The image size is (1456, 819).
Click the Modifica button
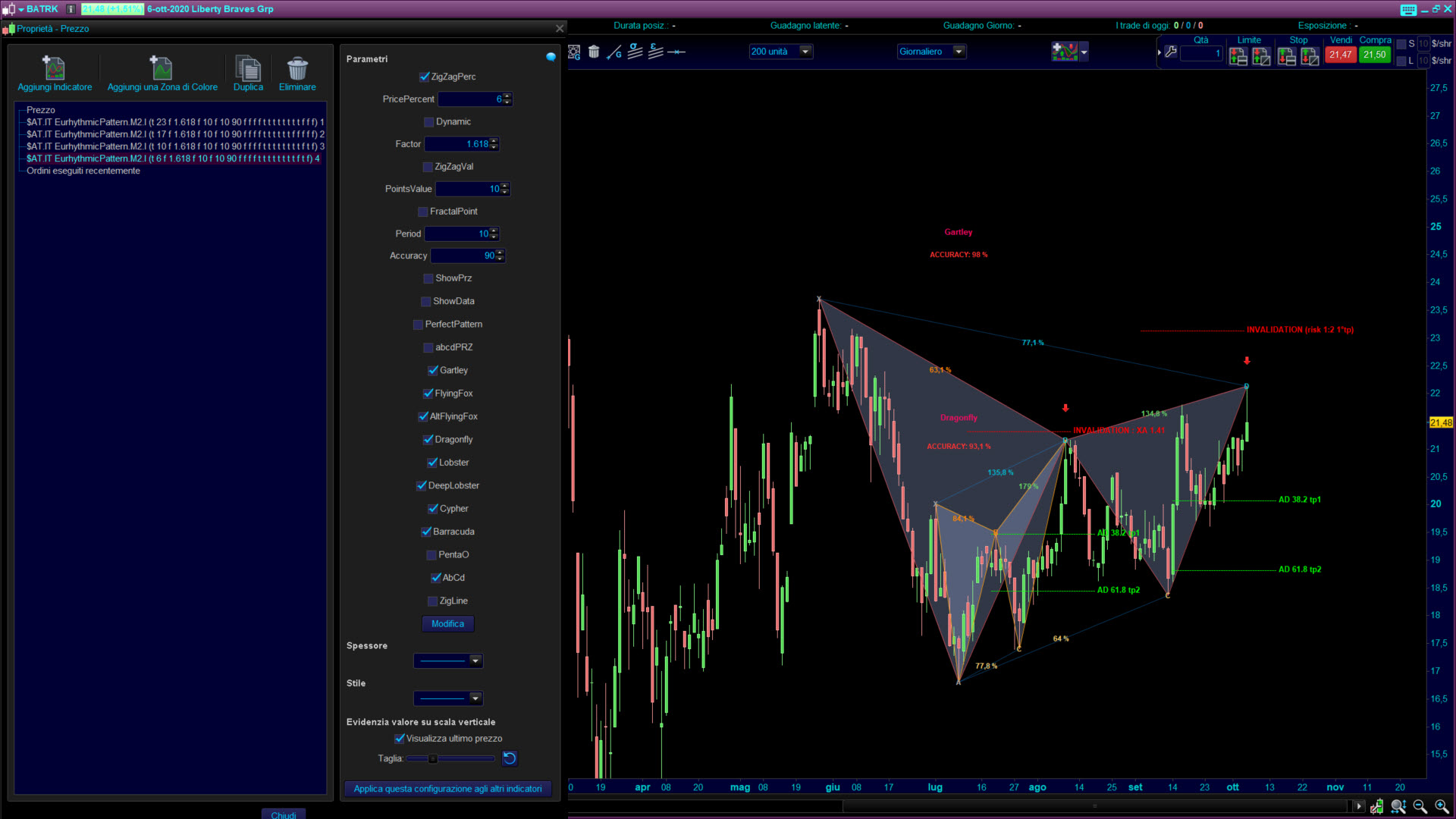click(447, 623)
